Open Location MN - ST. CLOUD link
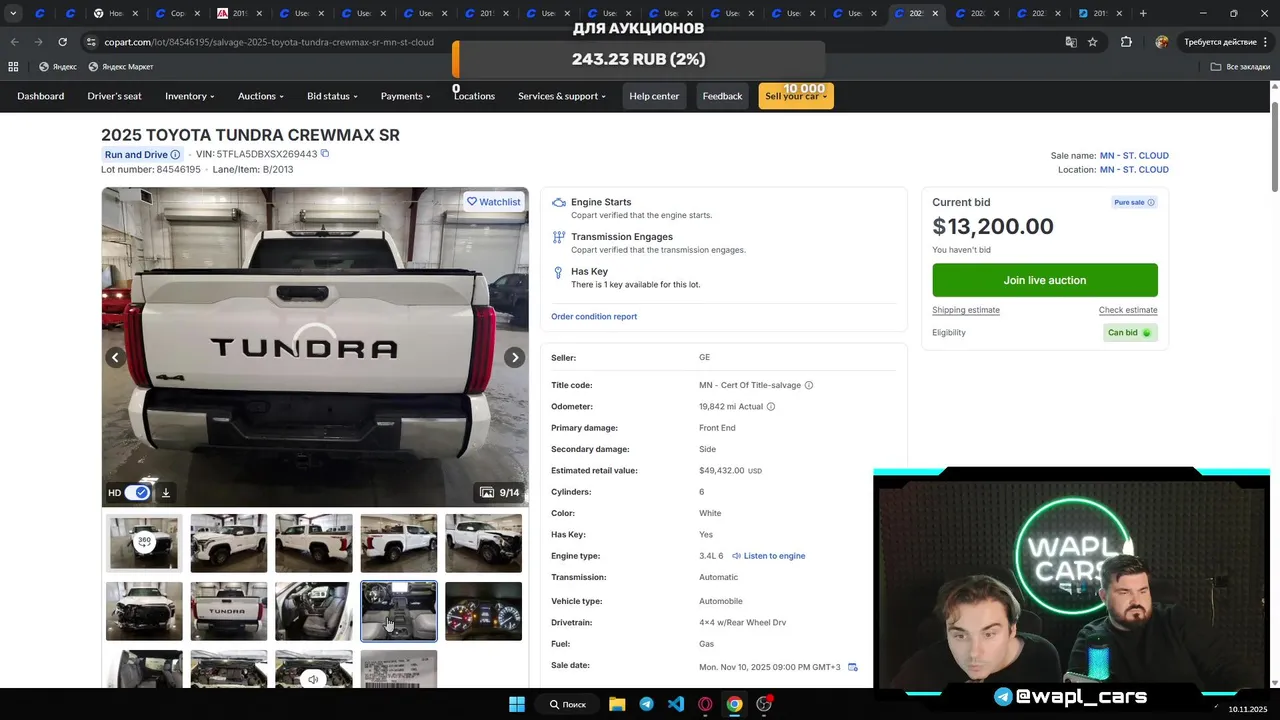This screenshot has height=720, width=1280. tap(1134, 170)
